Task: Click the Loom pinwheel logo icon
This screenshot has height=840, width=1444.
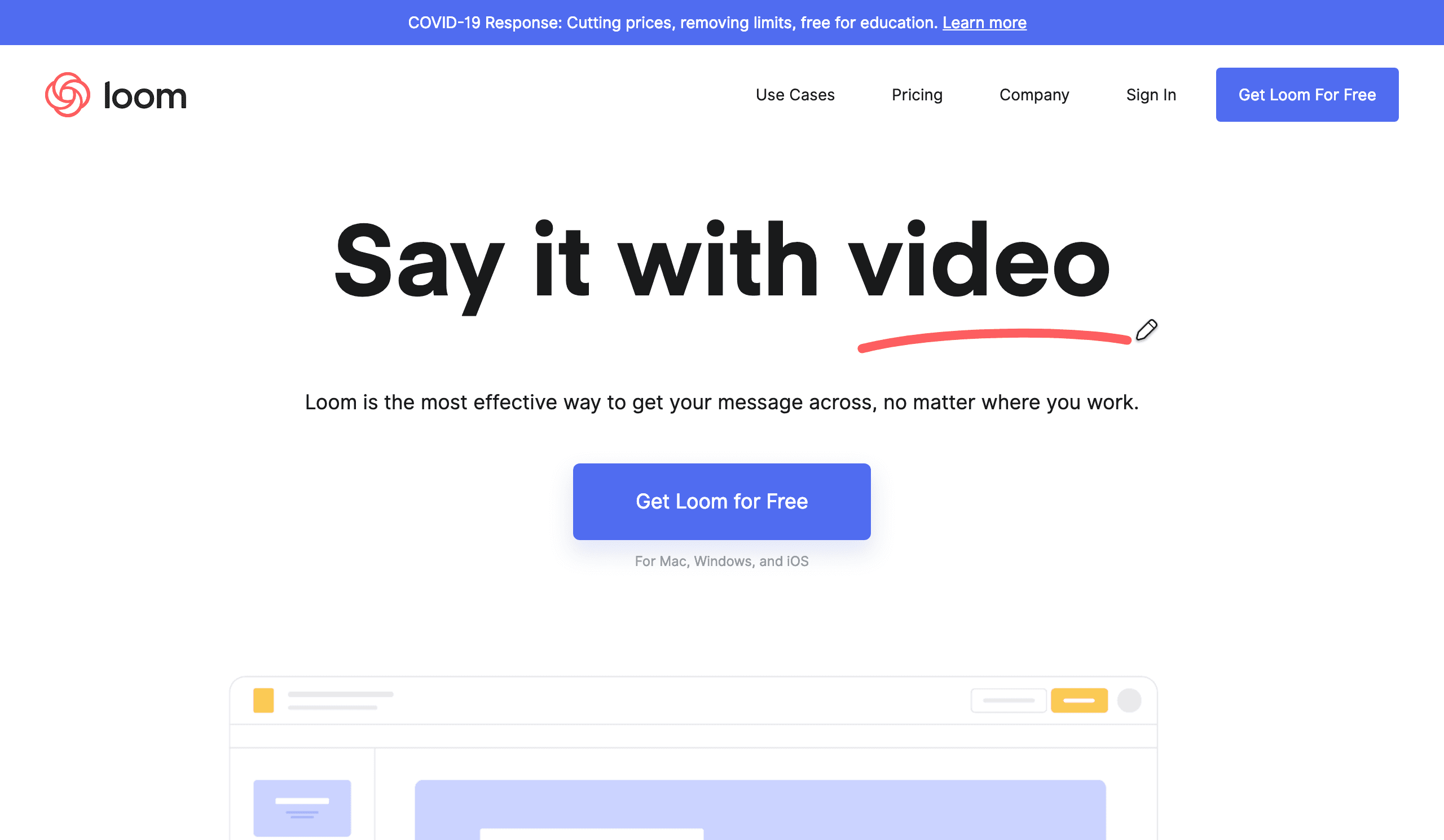Action: tap(68, 95)
